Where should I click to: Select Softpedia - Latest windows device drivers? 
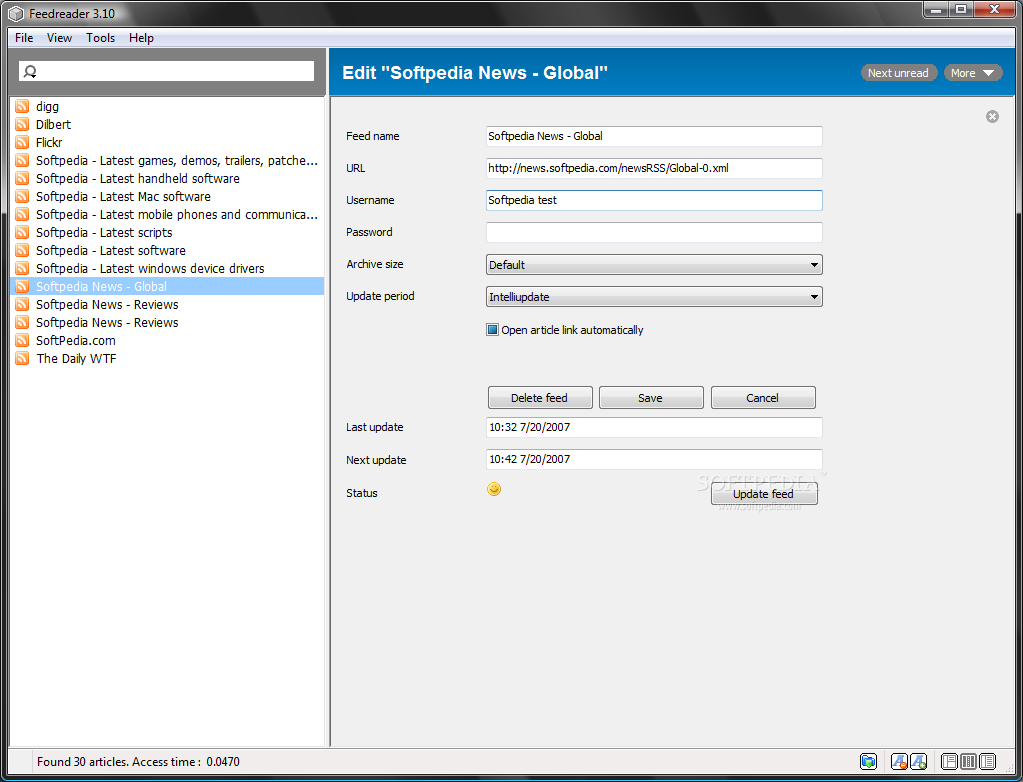(167, 268)
